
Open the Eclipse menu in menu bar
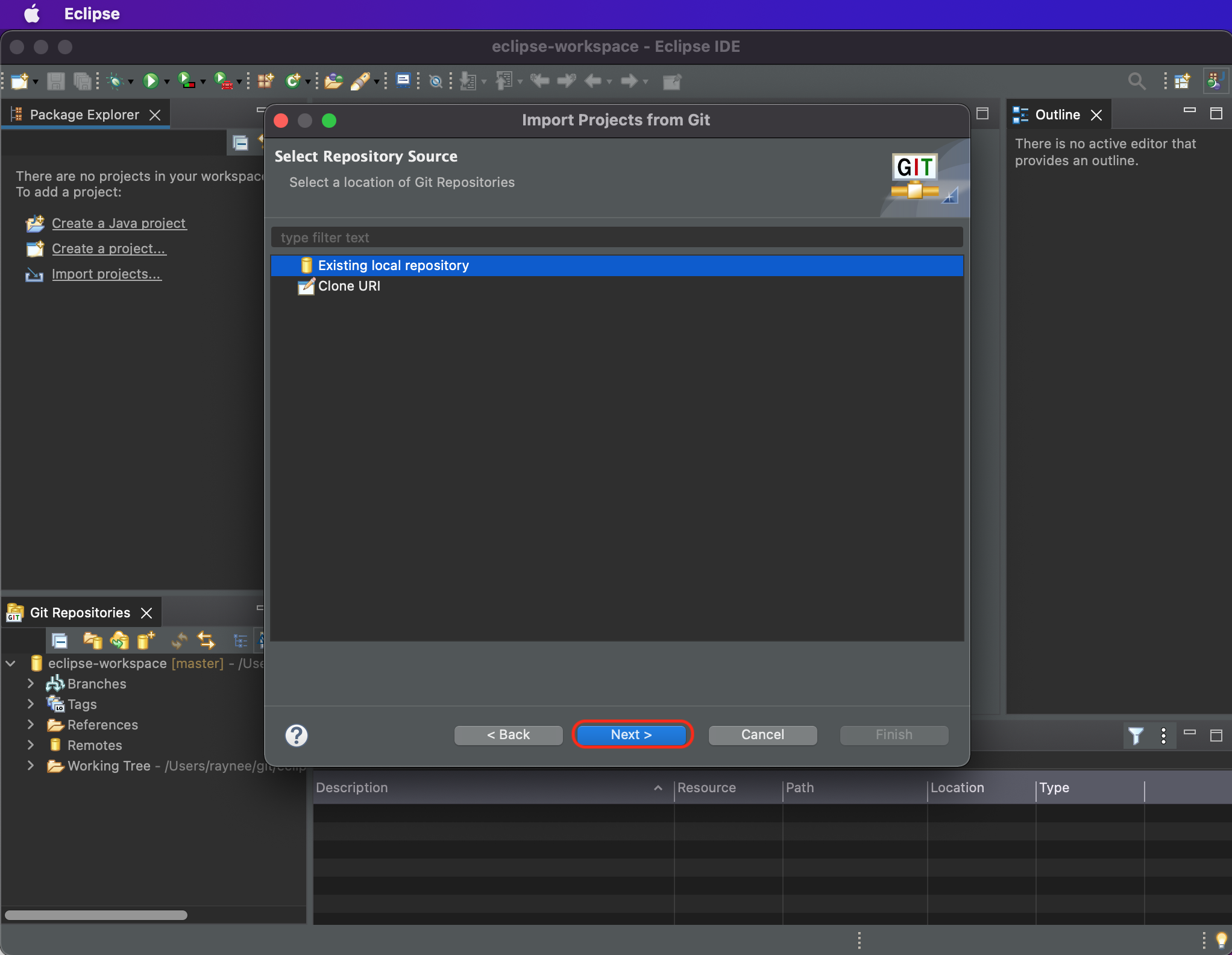click(x=92, y=13)
